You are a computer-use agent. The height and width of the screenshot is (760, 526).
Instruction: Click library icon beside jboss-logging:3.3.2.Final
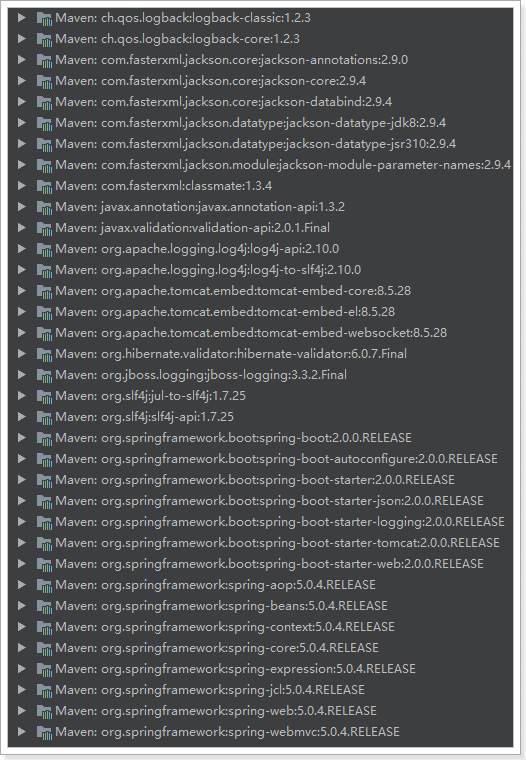(44, 376)
